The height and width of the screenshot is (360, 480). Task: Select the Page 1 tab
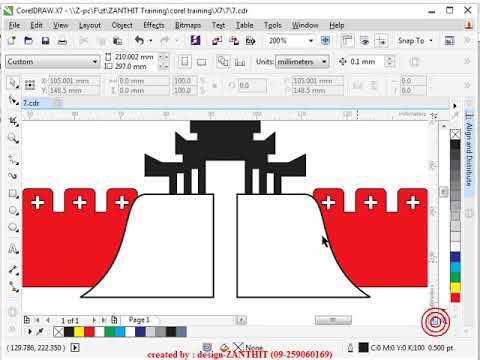click(139, 320)
